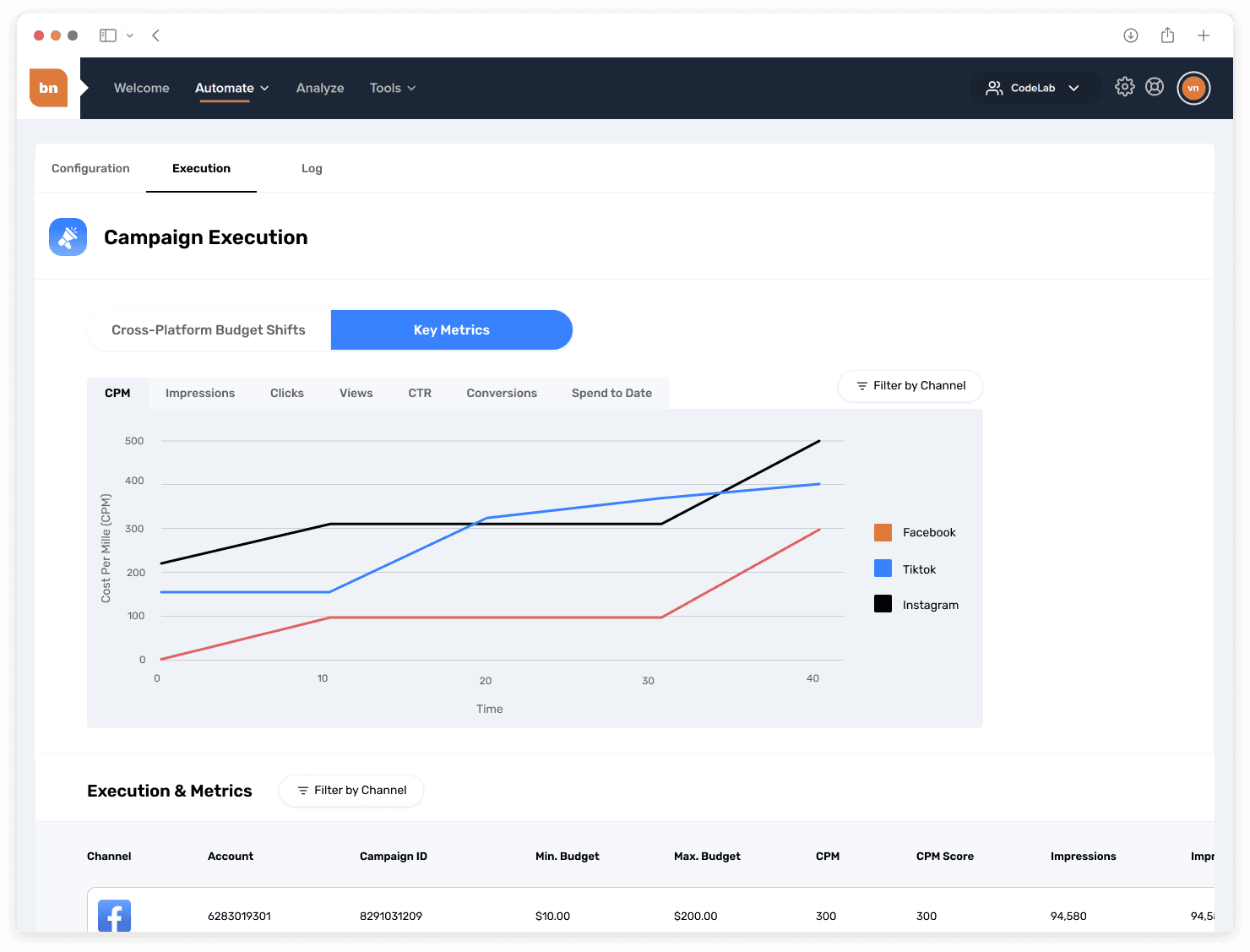
Task: Click the Channel column header
Action: click(109, 856)
